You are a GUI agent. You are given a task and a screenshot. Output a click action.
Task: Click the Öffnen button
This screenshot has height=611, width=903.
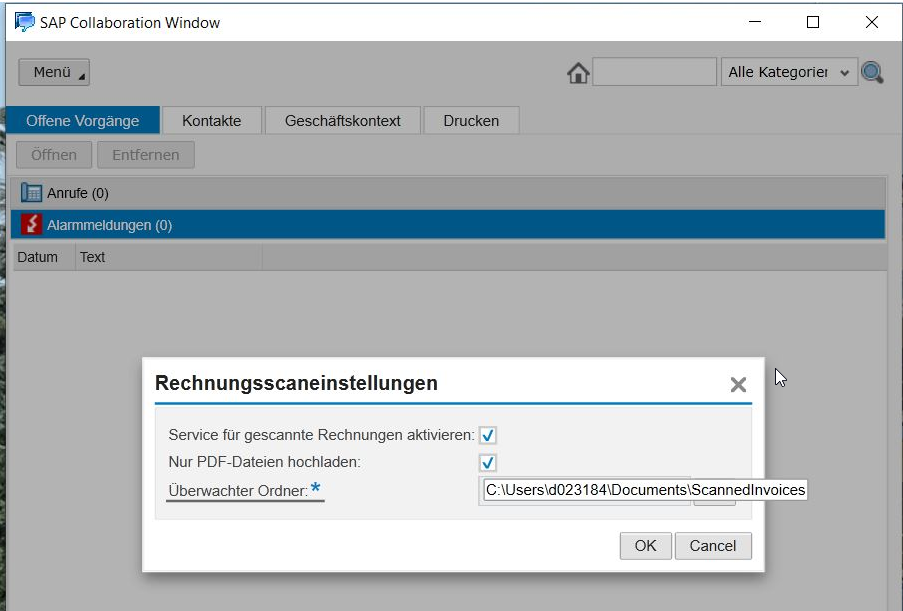[x=54, y=155]
